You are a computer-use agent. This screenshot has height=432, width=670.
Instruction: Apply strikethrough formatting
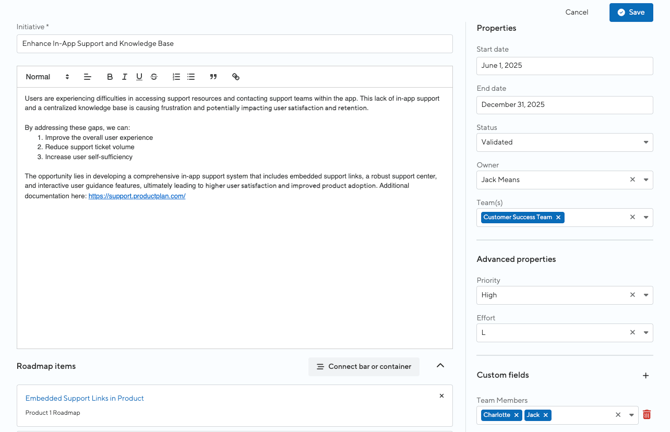tap(154, 77)
